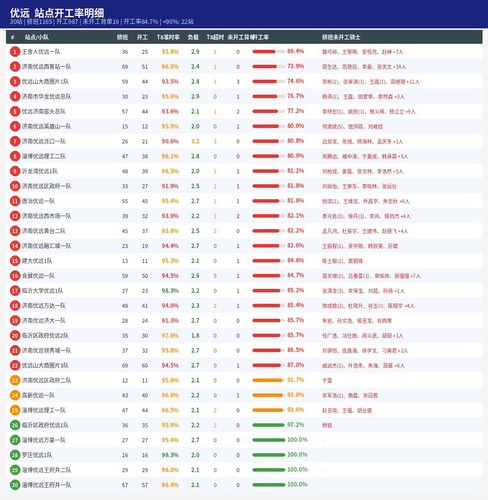Click the 100.0% rate in row 30

point(297,484)
